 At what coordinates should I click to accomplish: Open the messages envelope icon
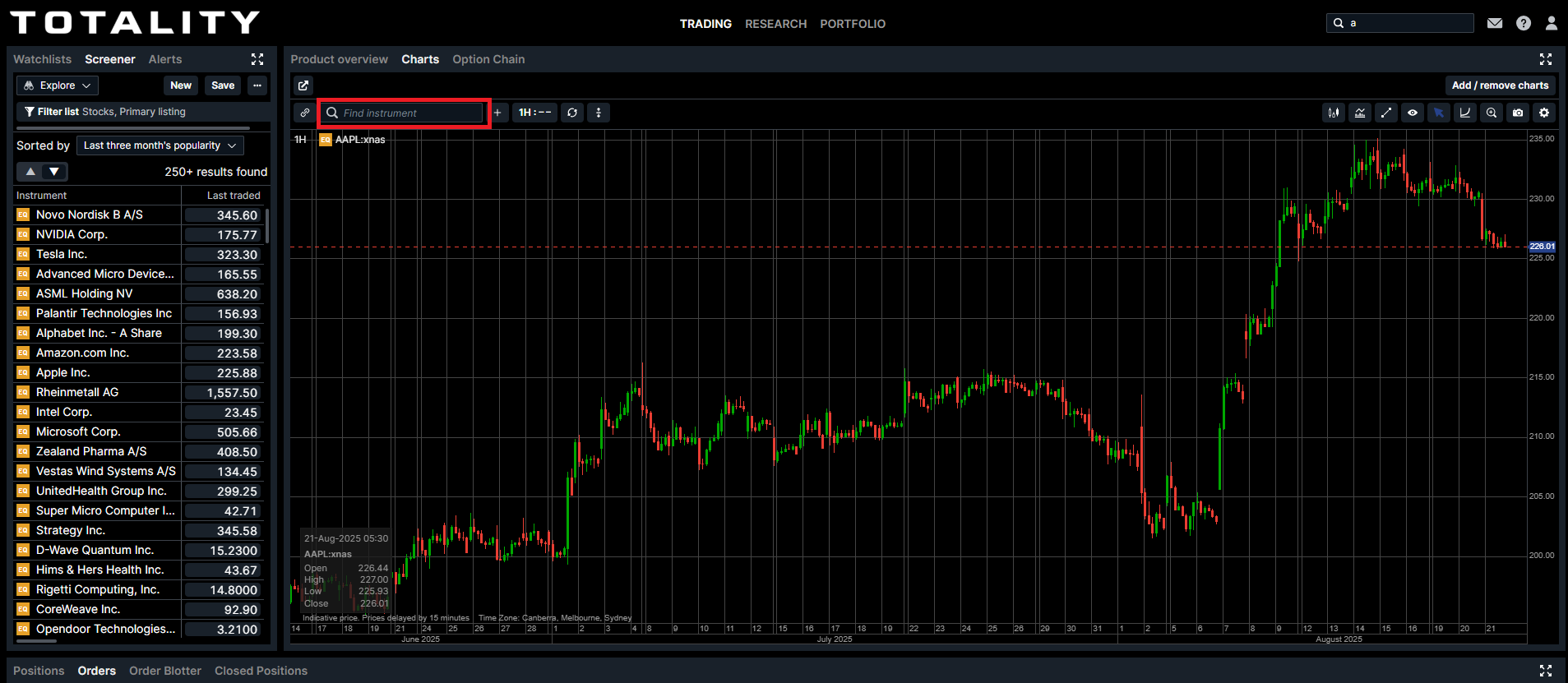click(1495, 23)
